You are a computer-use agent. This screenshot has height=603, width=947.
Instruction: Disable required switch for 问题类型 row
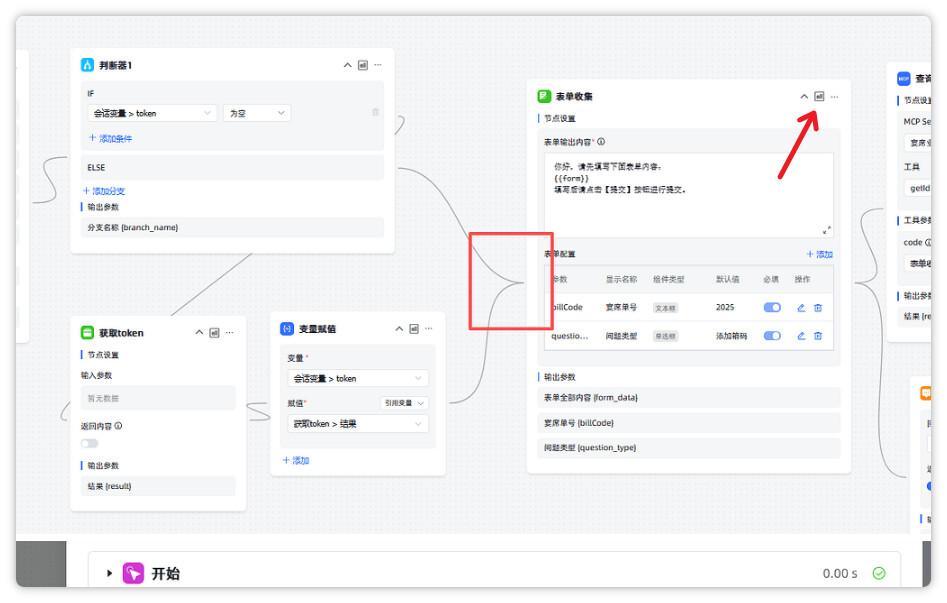[x=772, y=336]
